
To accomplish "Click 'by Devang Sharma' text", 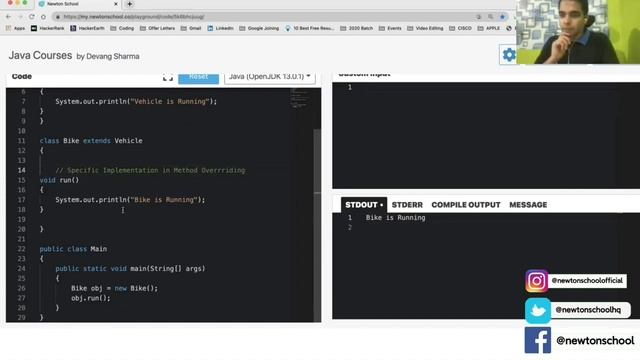I will click(108, 56).
